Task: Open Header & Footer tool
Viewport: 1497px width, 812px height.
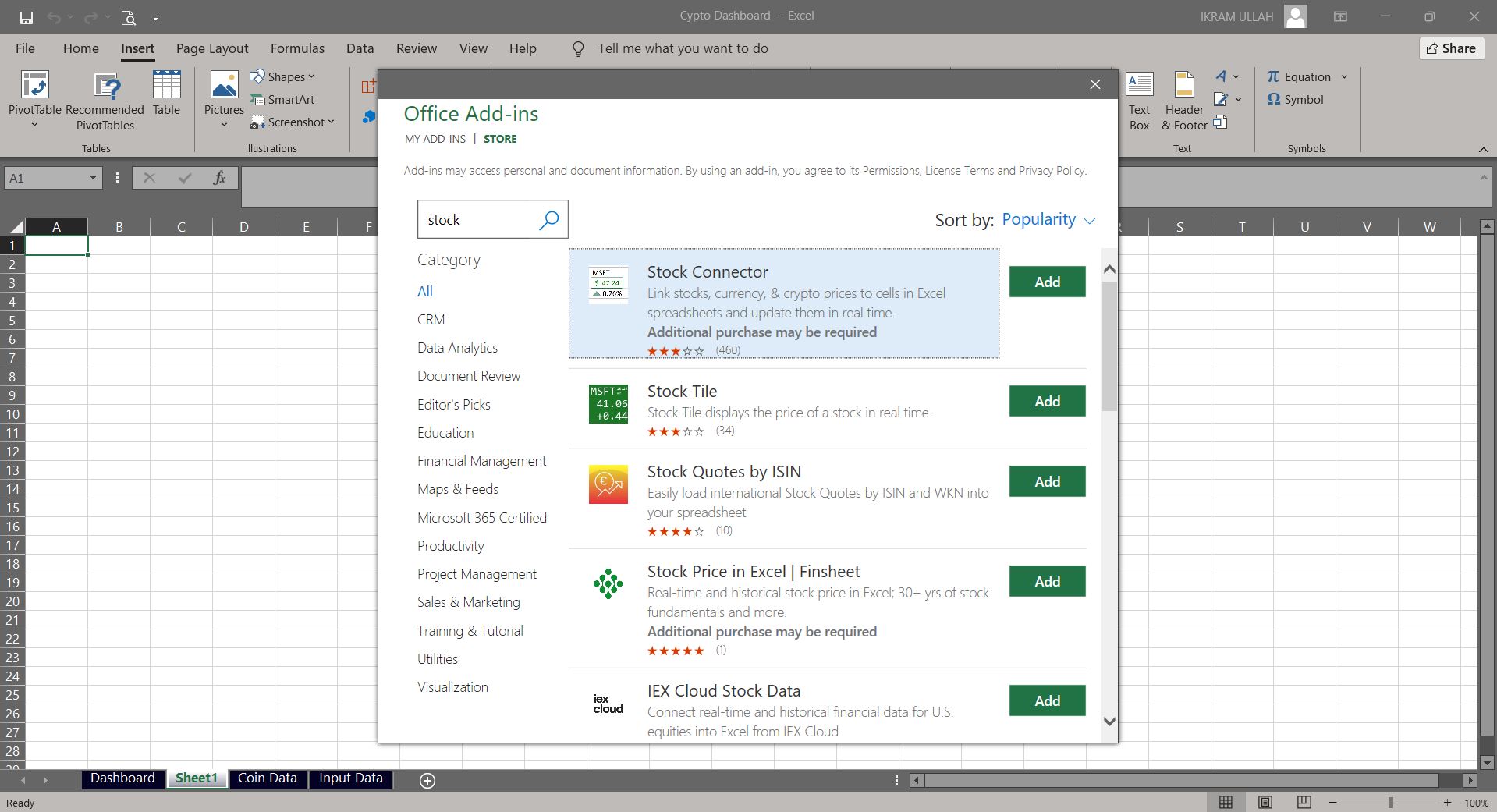Action: coord(1184,101)
